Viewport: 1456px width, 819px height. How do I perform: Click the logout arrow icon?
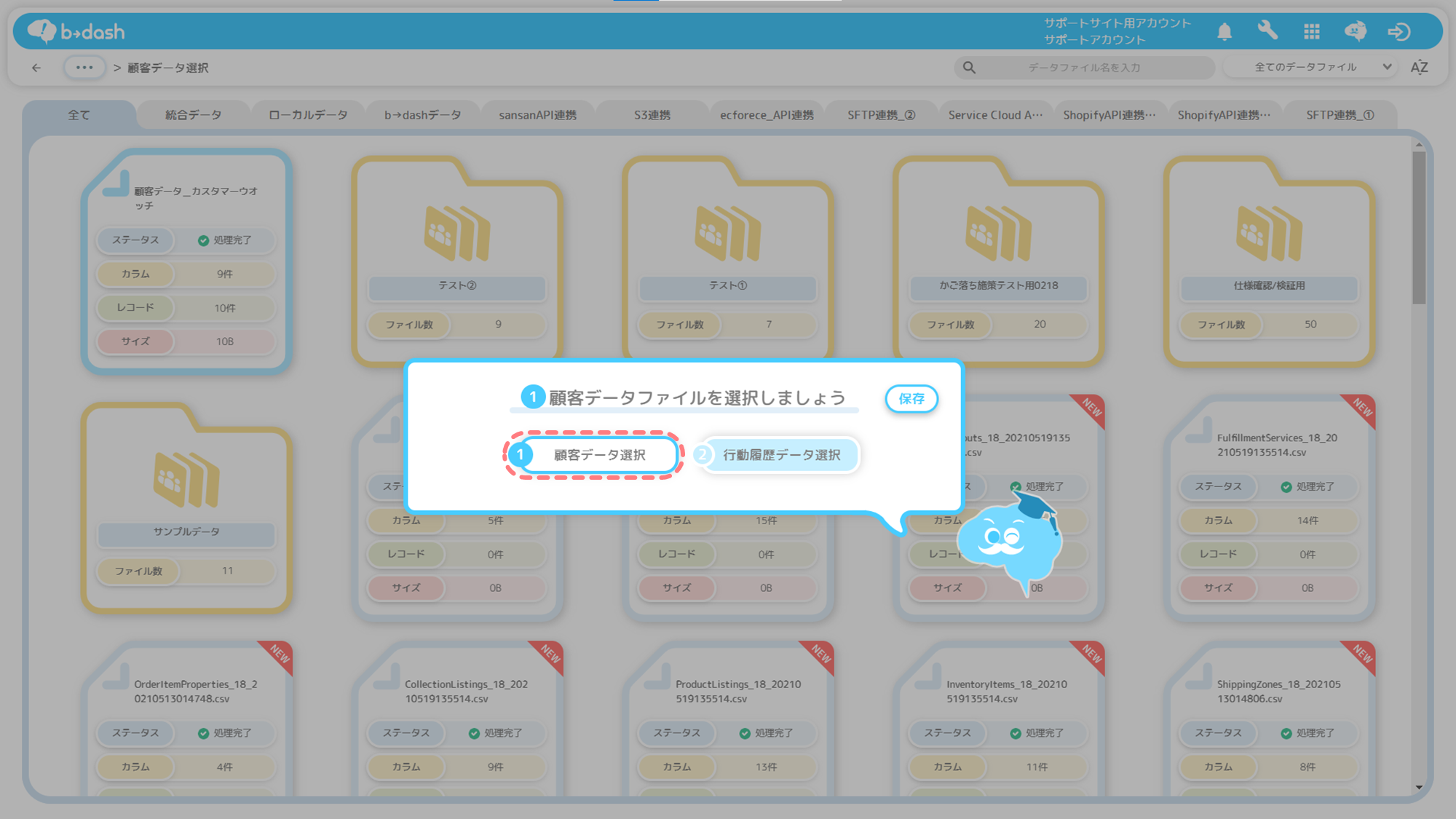coord(1399,31)
